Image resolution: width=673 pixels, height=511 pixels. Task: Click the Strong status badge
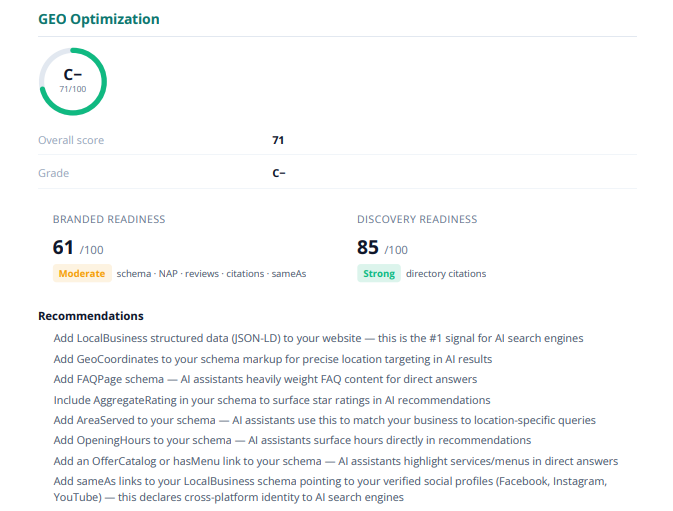tap(379, 273)
